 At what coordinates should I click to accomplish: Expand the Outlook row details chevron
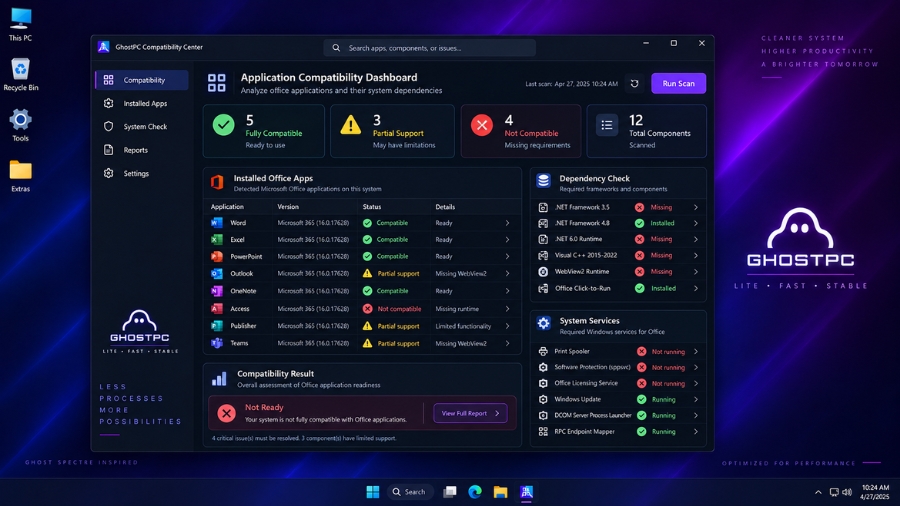click(x=507, y=274)
